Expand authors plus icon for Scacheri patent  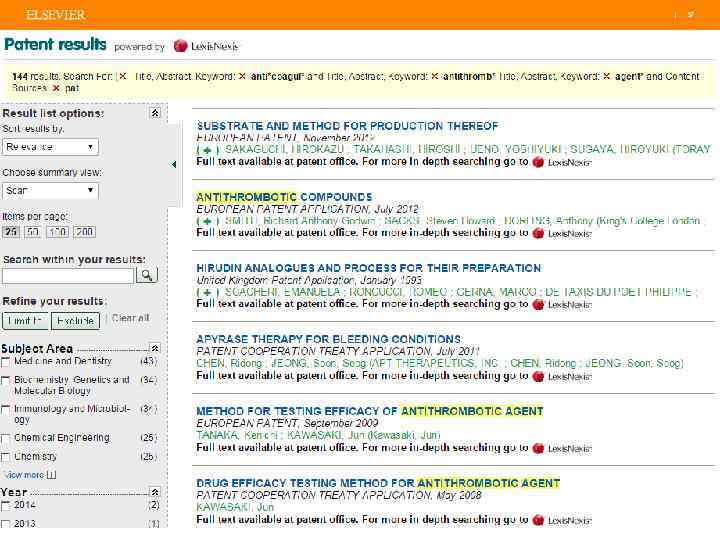pos(208,292)
